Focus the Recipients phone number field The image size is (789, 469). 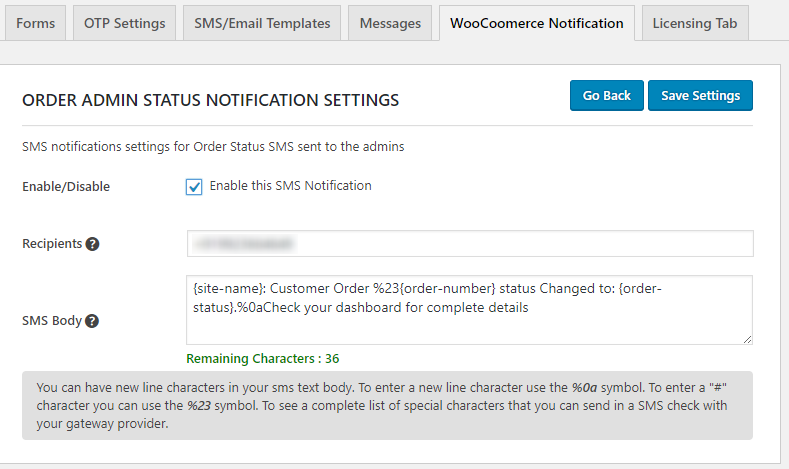pyautogui.click(x=469, y=244)
